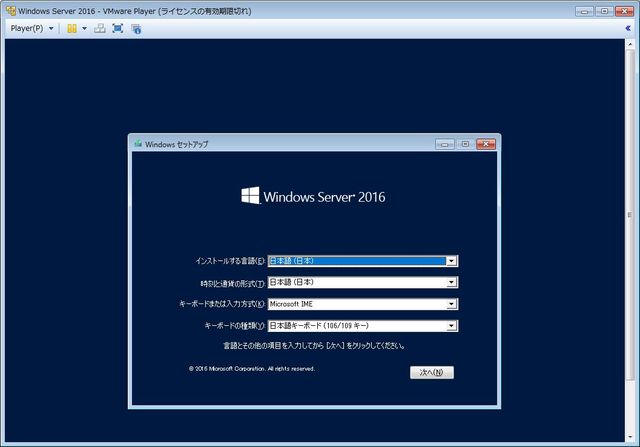Click the vertical scrollbar down arrow
Viewport: 640px width, 447px height.
(630, 437)
